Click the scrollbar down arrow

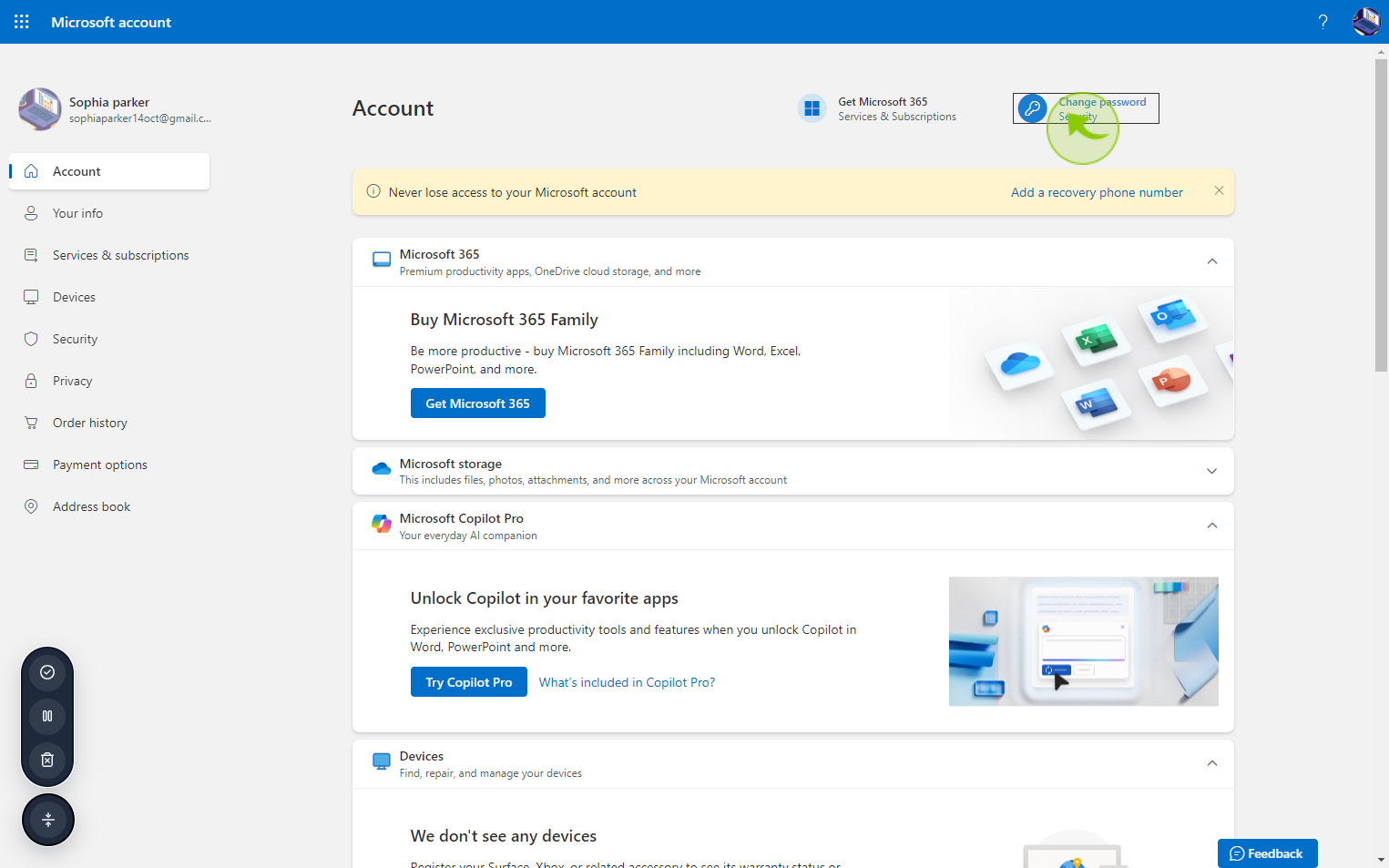click(1381, 860)
